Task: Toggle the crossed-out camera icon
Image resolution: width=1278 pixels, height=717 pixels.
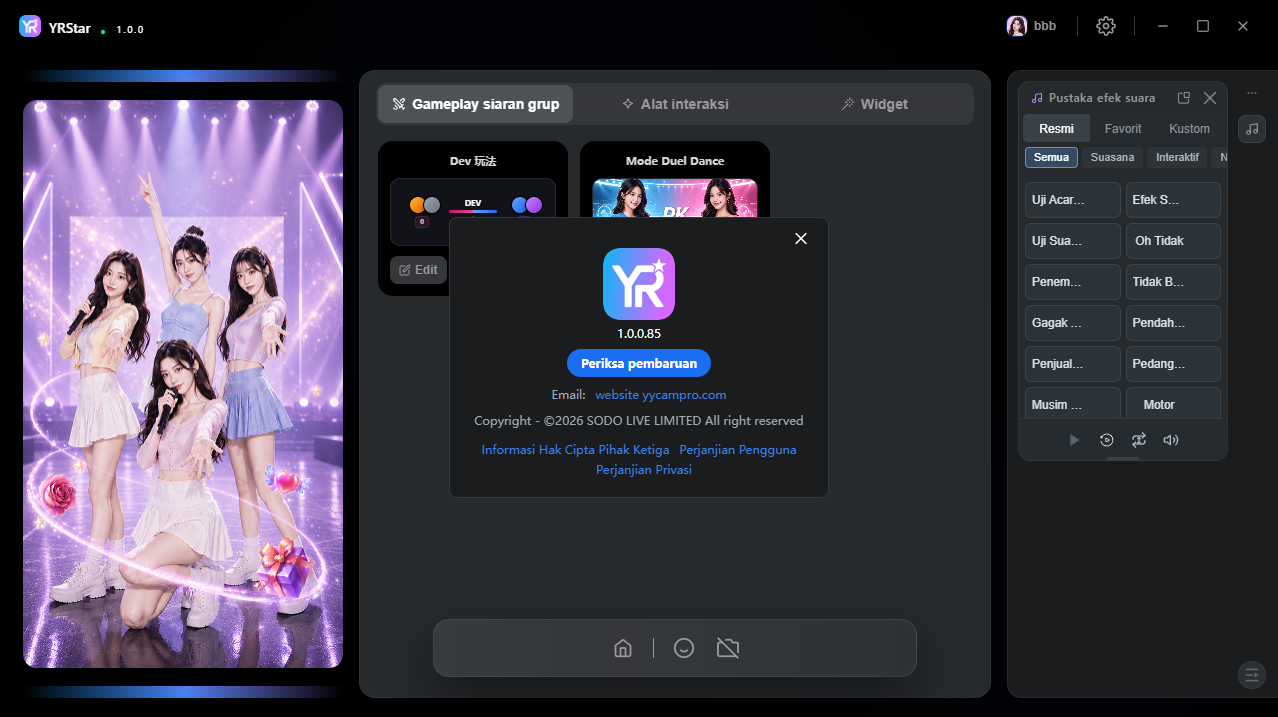Action: 728,648
